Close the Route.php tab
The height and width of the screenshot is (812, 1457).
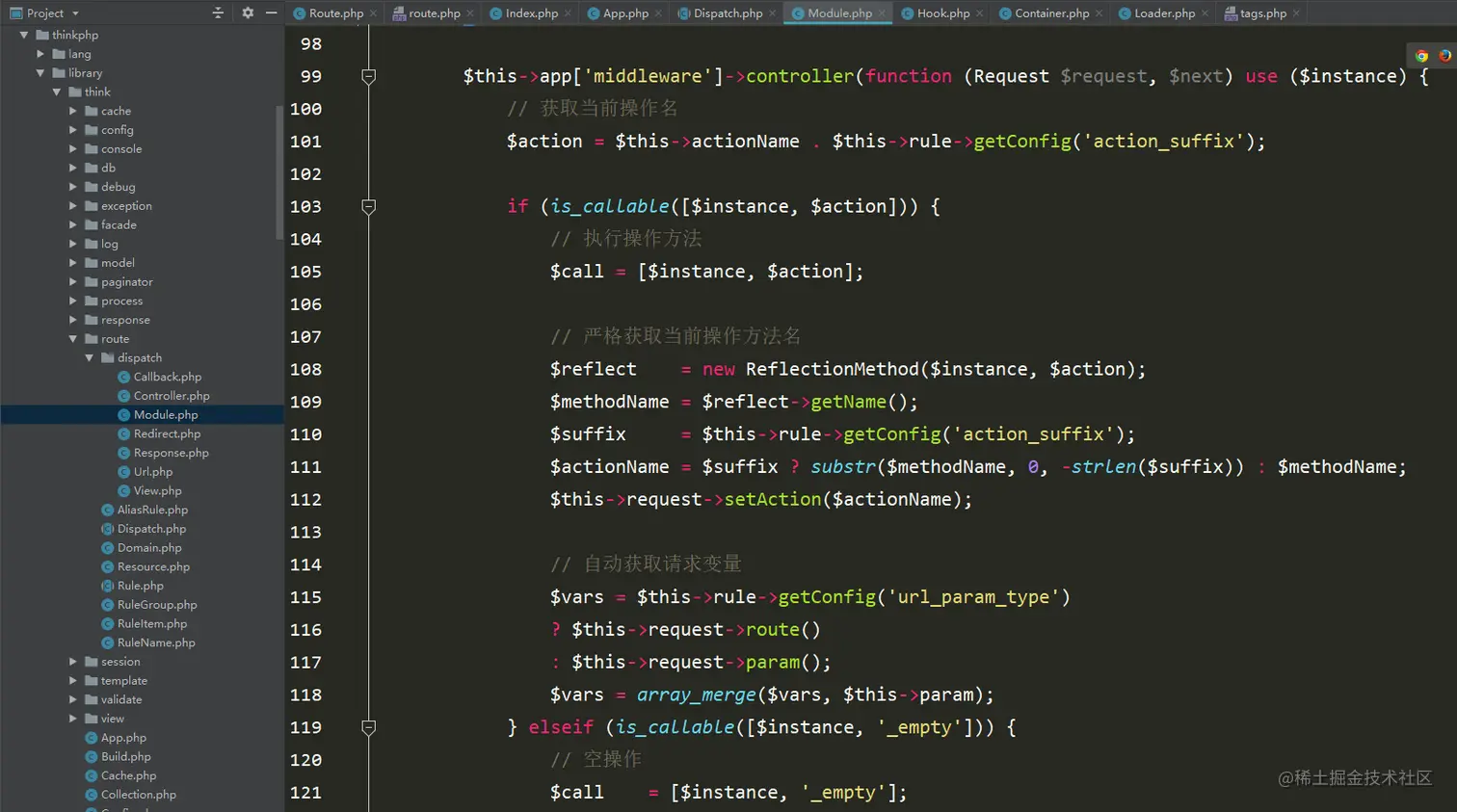click(x=373, y=13)
